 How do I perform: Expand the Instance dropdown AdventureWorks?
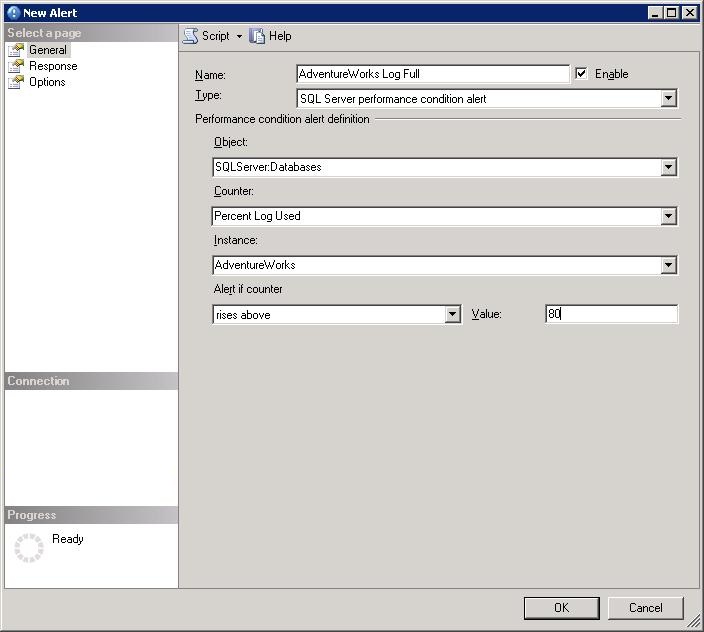pyautogui.click(x=668, y=265)
